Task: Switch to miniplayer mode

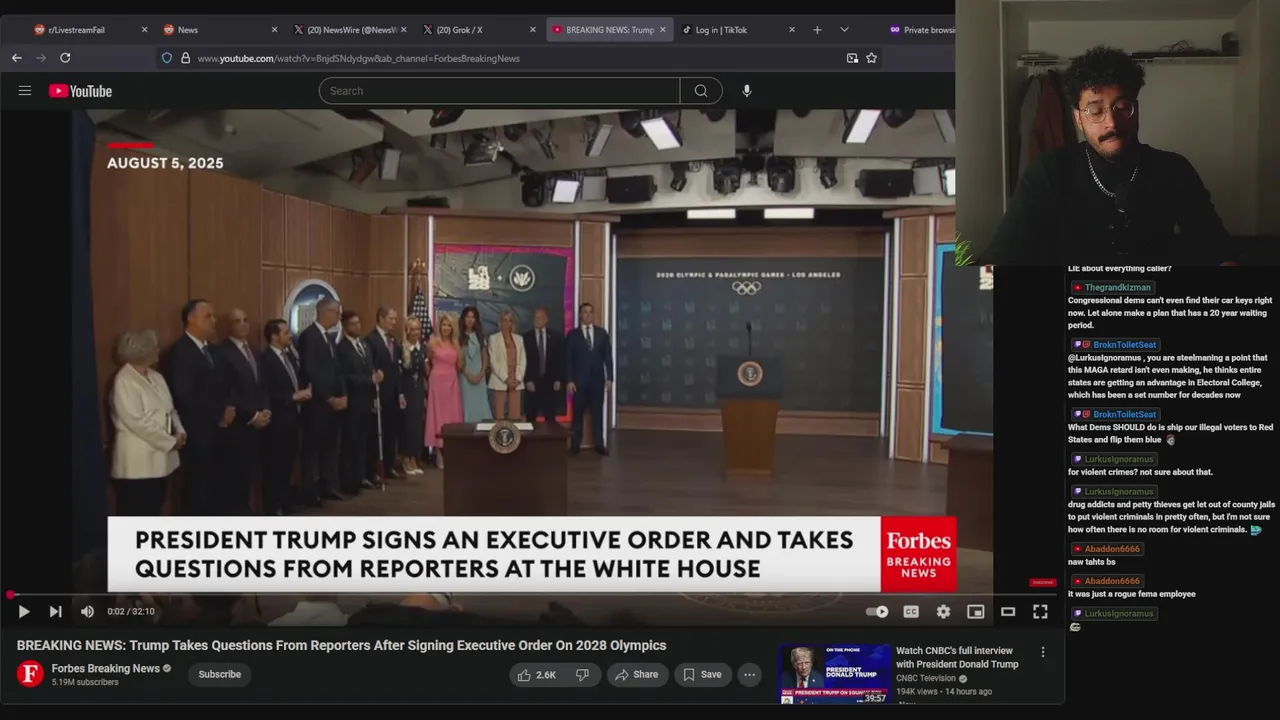Action: pos(975,612)
